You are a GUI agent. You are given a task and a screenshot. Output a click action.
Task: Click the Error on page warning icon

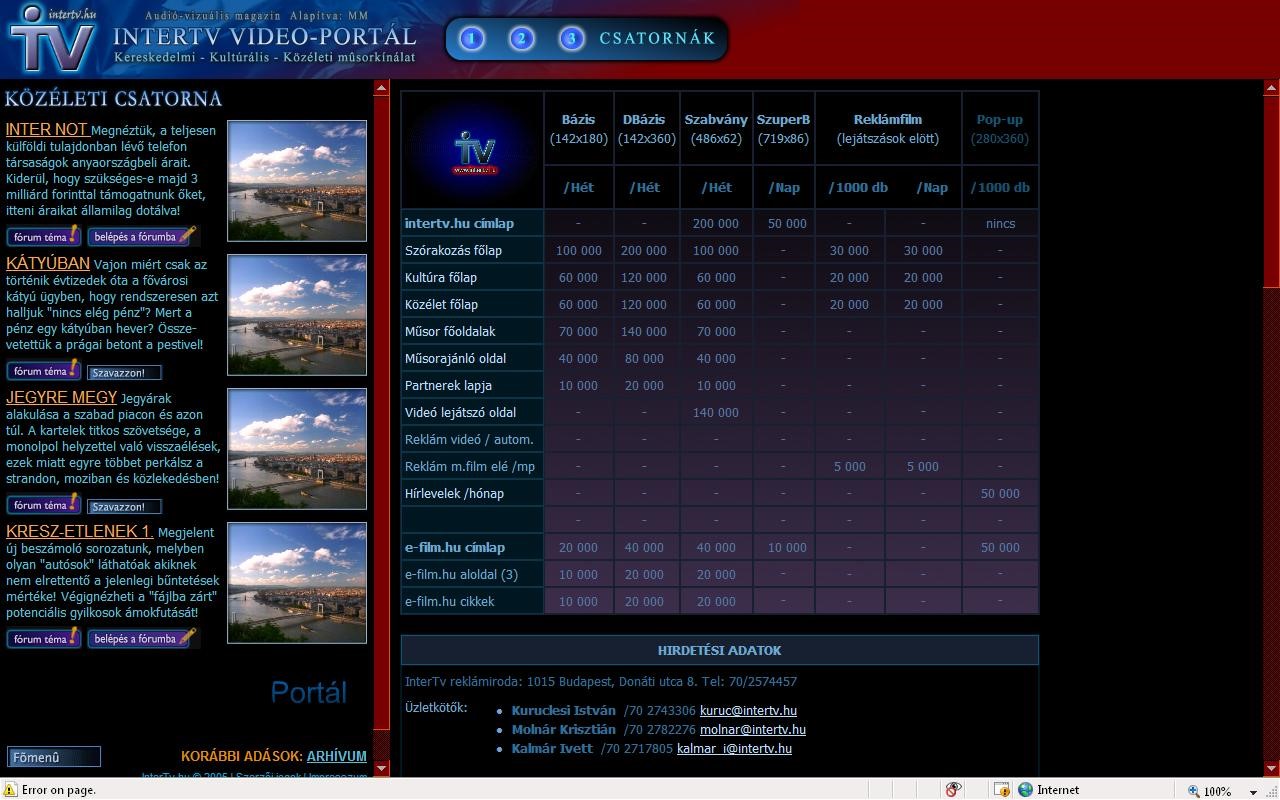tap(10, 789)
